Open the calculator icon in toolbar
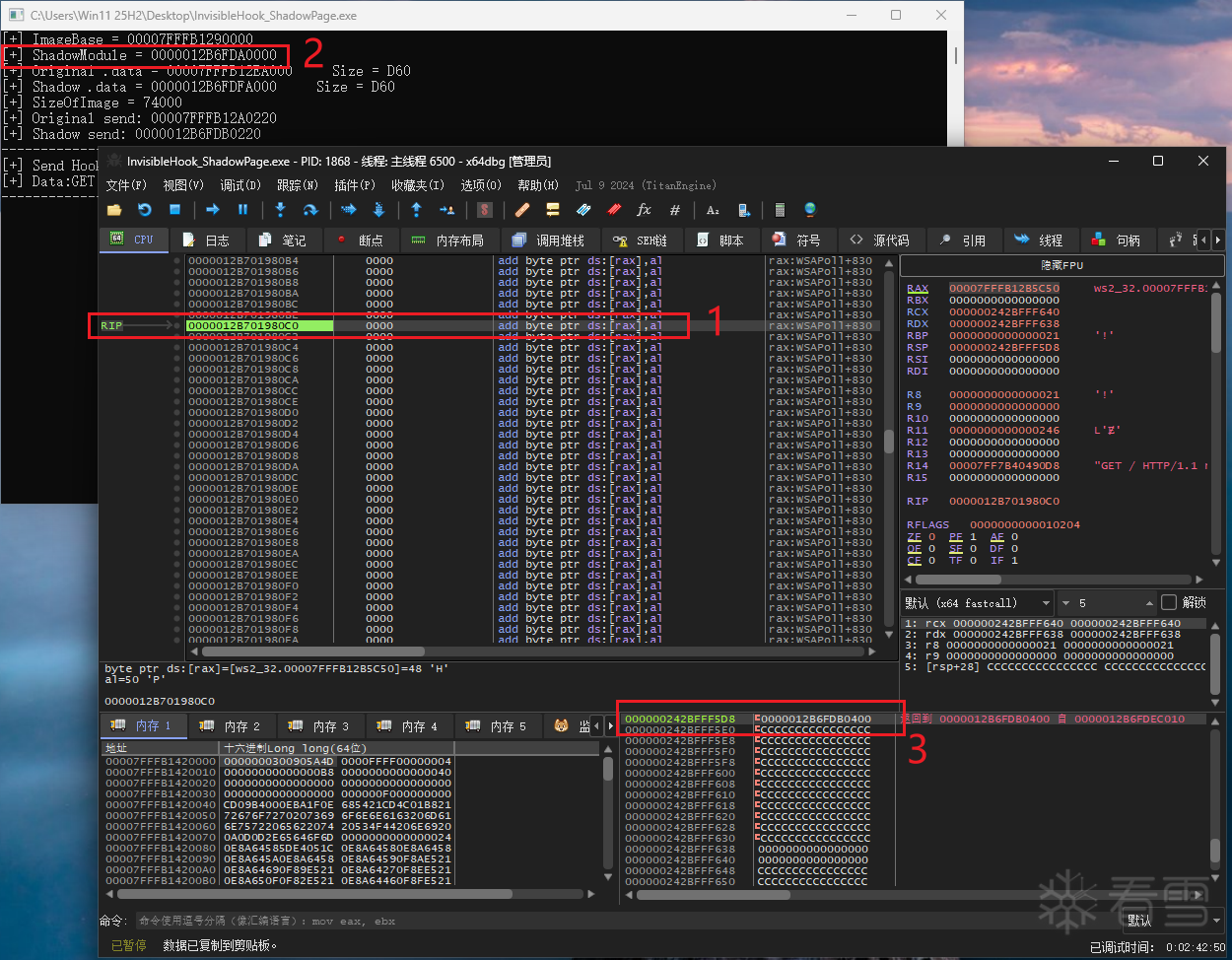This screenshot has height=960, width=1232. pos(780,210)
